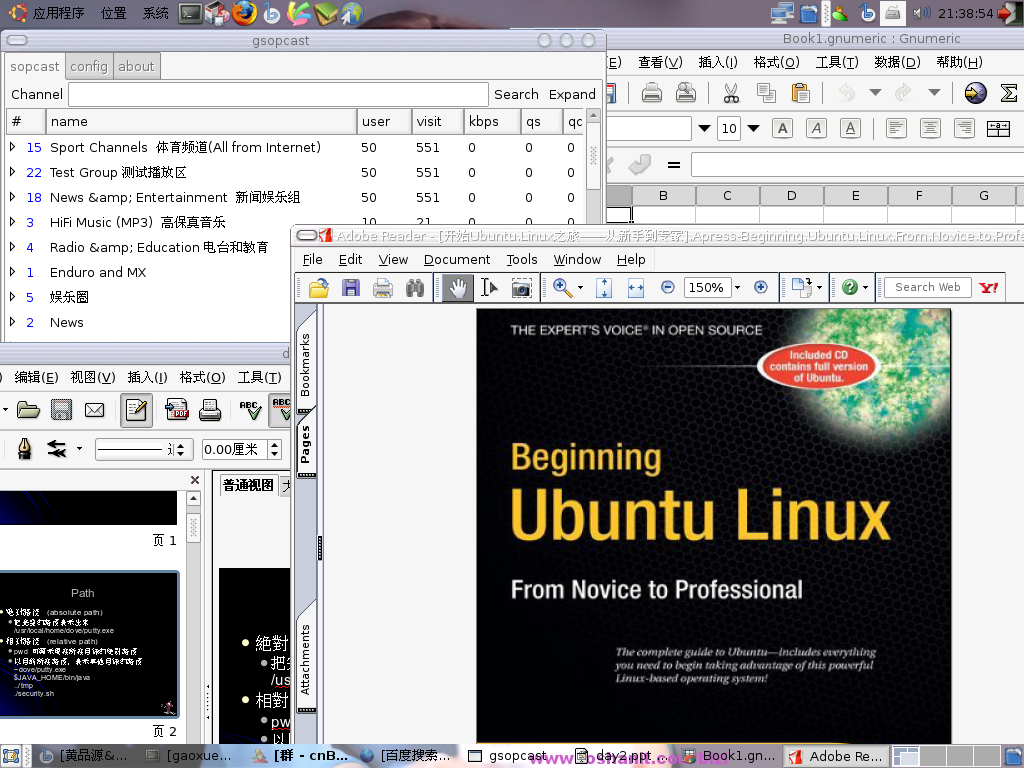Click the Yahoo search icon in Adobe Reader
The height and width of the screenshot is (768, 1024).
click(989, 287)
